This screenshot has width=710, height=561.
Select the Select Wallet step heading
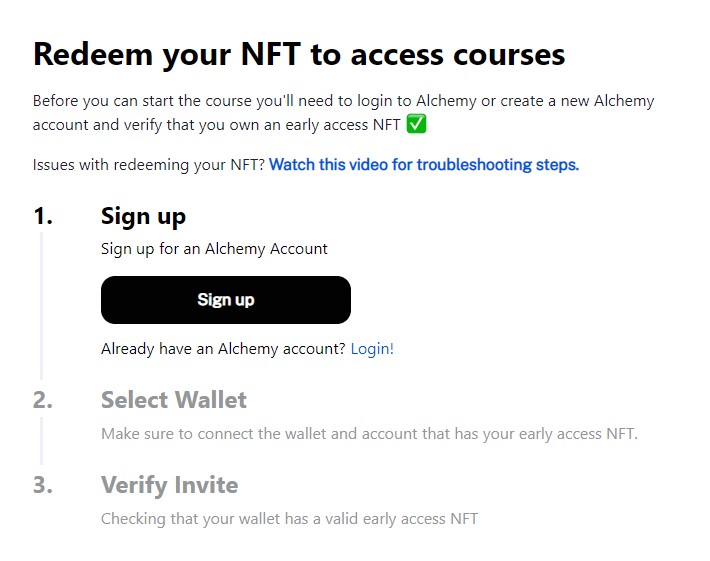[174, 400]
